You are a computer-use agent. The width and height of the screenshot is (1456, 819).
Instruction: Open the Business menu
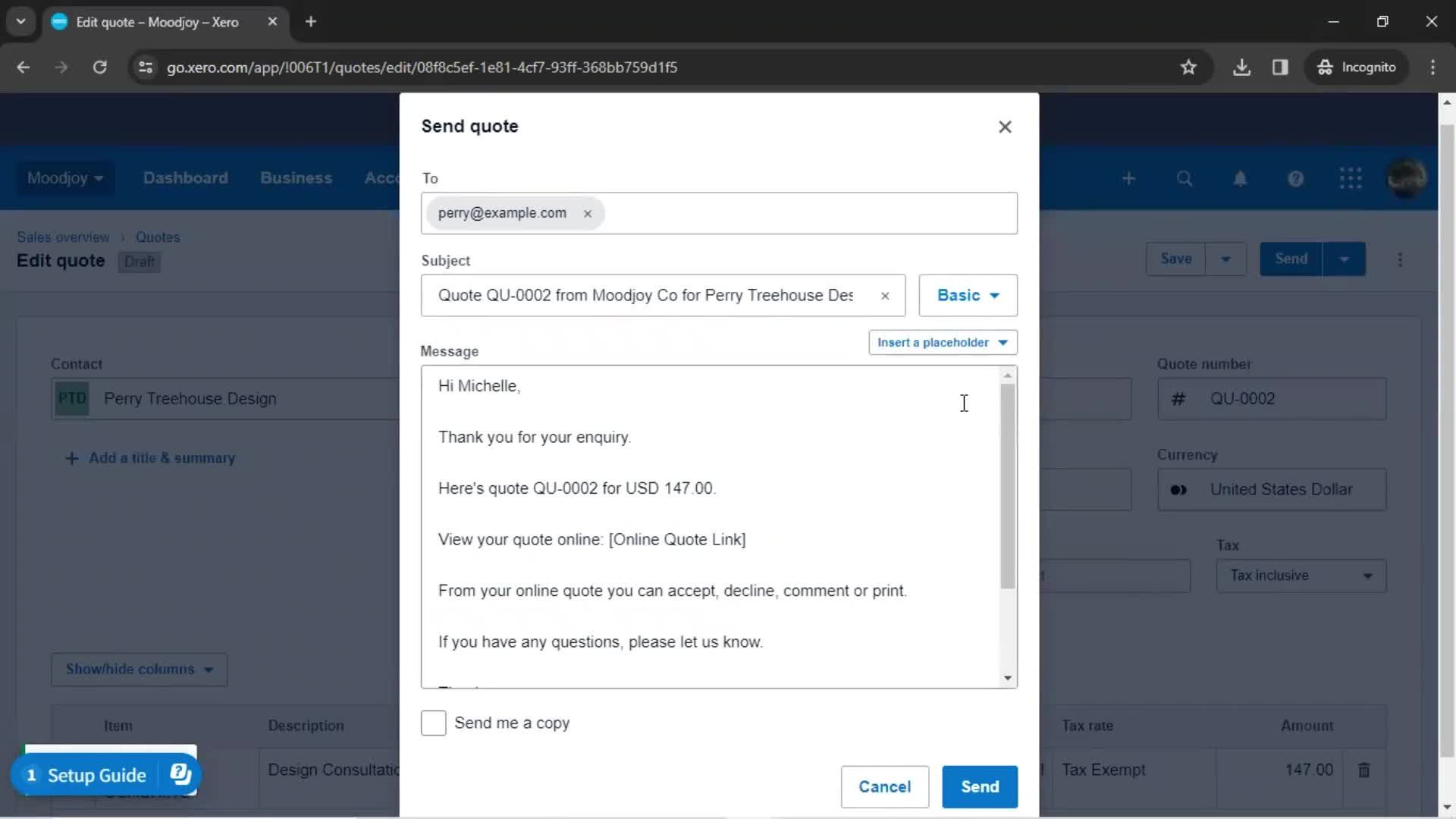296,178
